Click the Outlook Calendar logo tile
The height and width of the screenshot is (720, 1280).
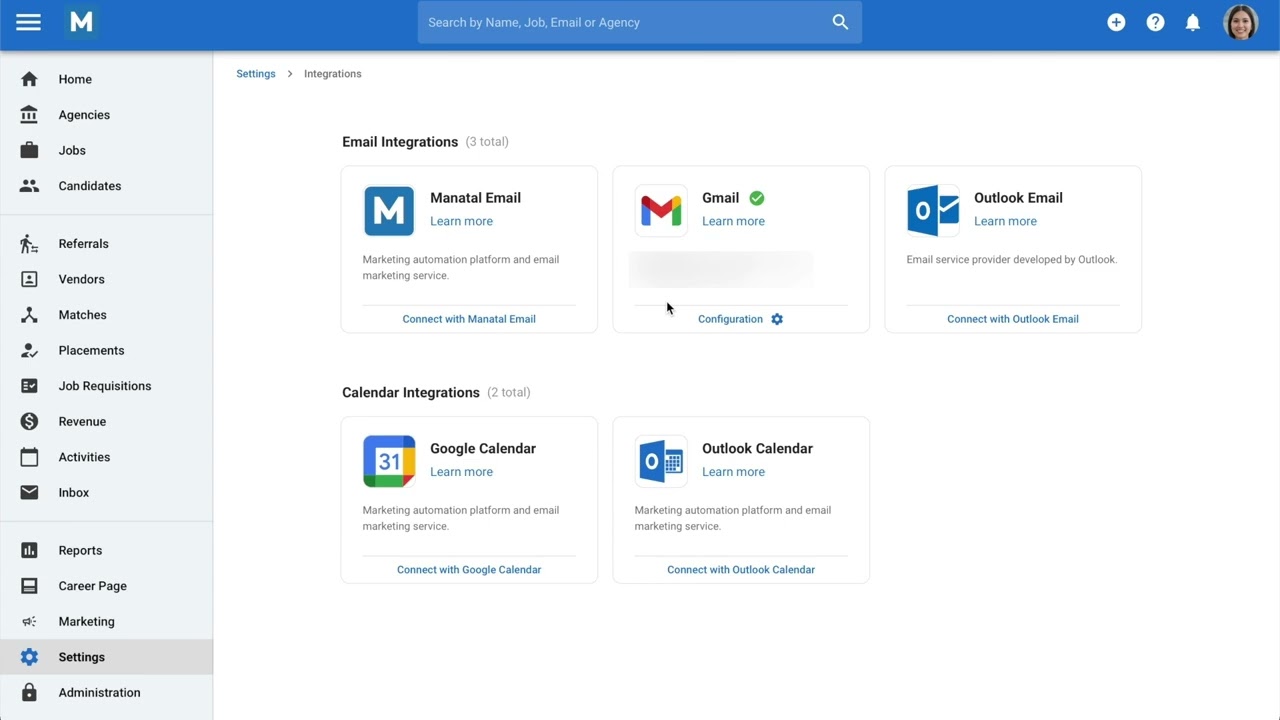click(x=661, y=461)
